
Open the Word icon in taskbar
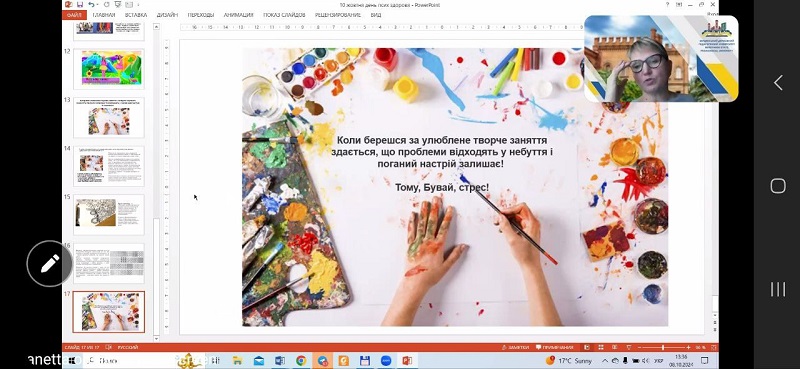click(280, 361)
